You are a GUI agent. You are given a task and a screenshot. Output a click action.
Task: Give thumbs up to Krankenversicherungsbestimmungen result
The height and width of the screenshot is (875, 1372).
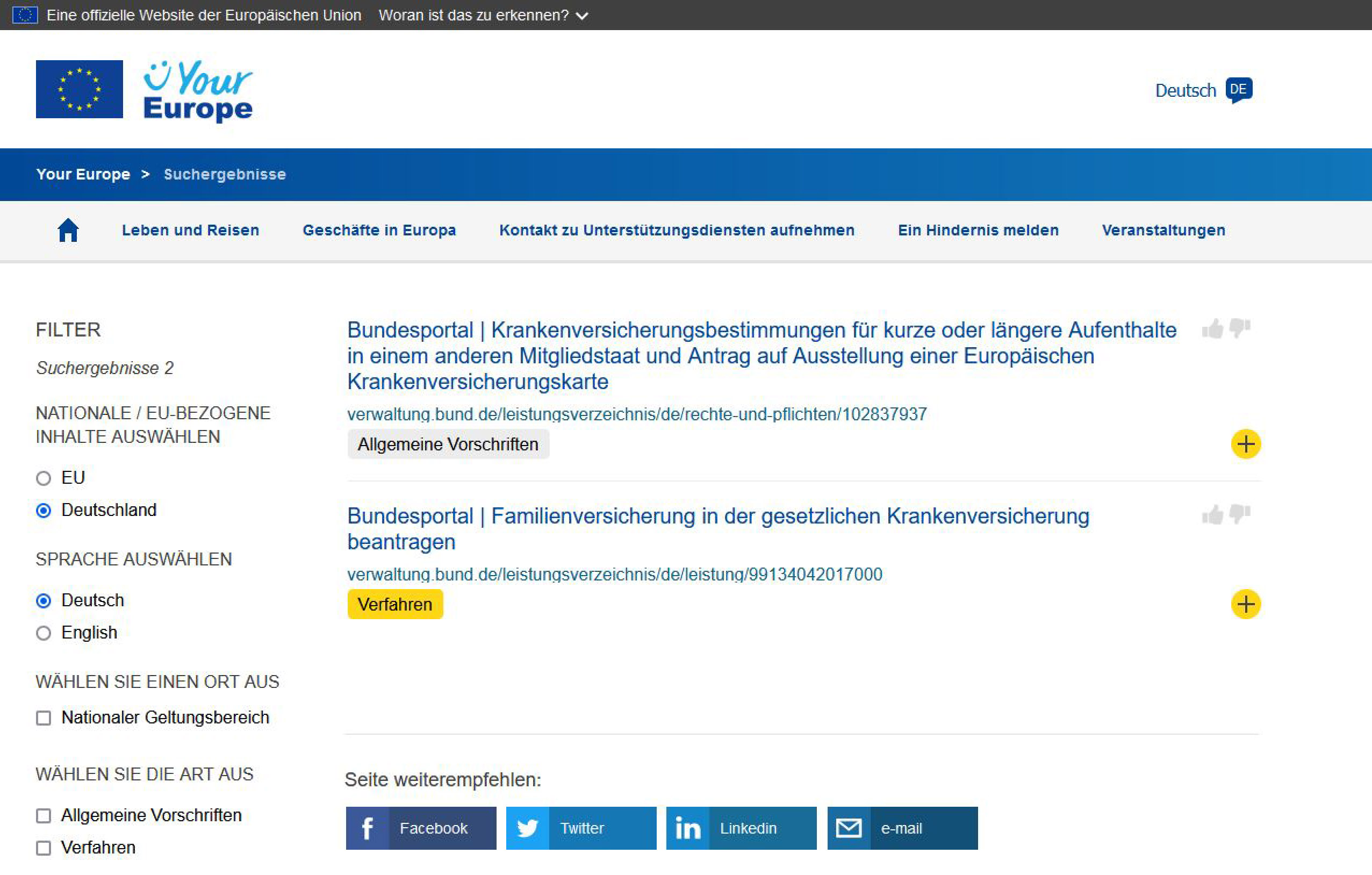(x=1212, y=329)
